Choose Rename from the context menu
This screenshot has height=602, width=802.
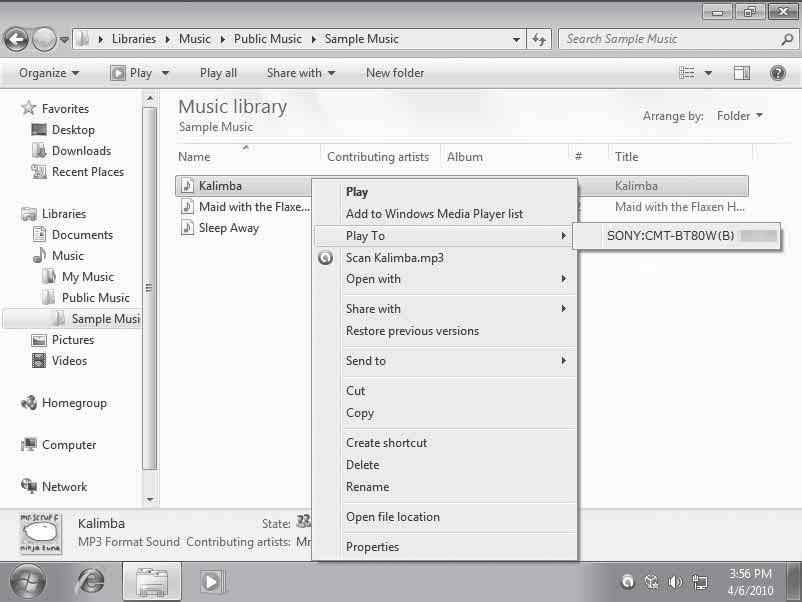click(x=445, y=486)
